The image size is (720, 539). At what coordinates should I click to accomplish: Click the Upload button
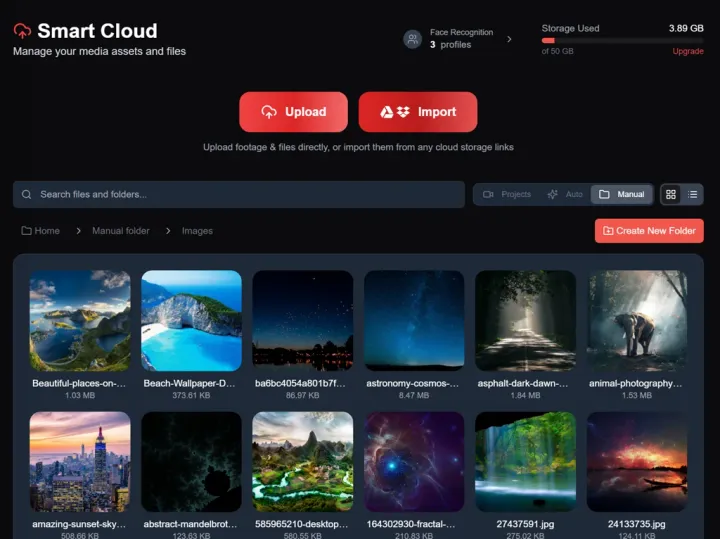click(x=293, y=112)
